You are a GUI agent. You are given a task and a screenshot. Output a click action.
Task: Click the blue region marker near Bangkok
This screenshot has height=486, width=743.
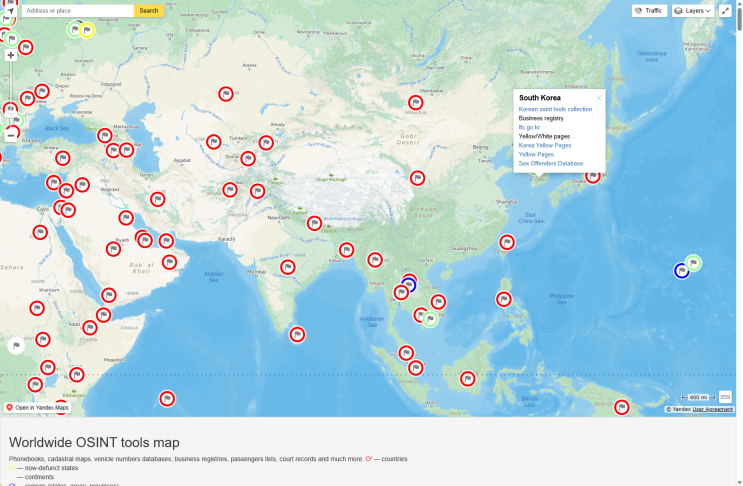[408, 285]
